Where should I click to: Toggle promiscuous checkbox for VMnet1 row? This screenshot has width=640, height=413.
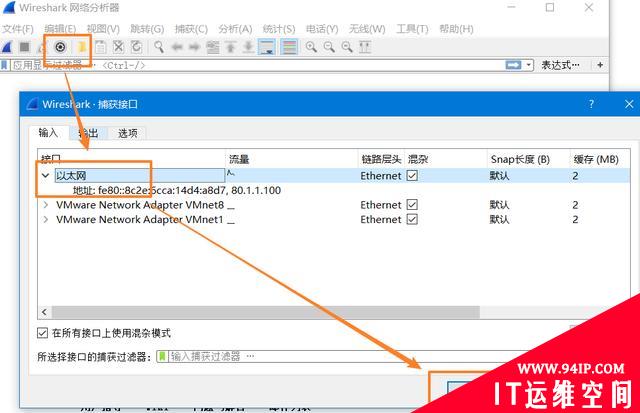tap(412, 220)
